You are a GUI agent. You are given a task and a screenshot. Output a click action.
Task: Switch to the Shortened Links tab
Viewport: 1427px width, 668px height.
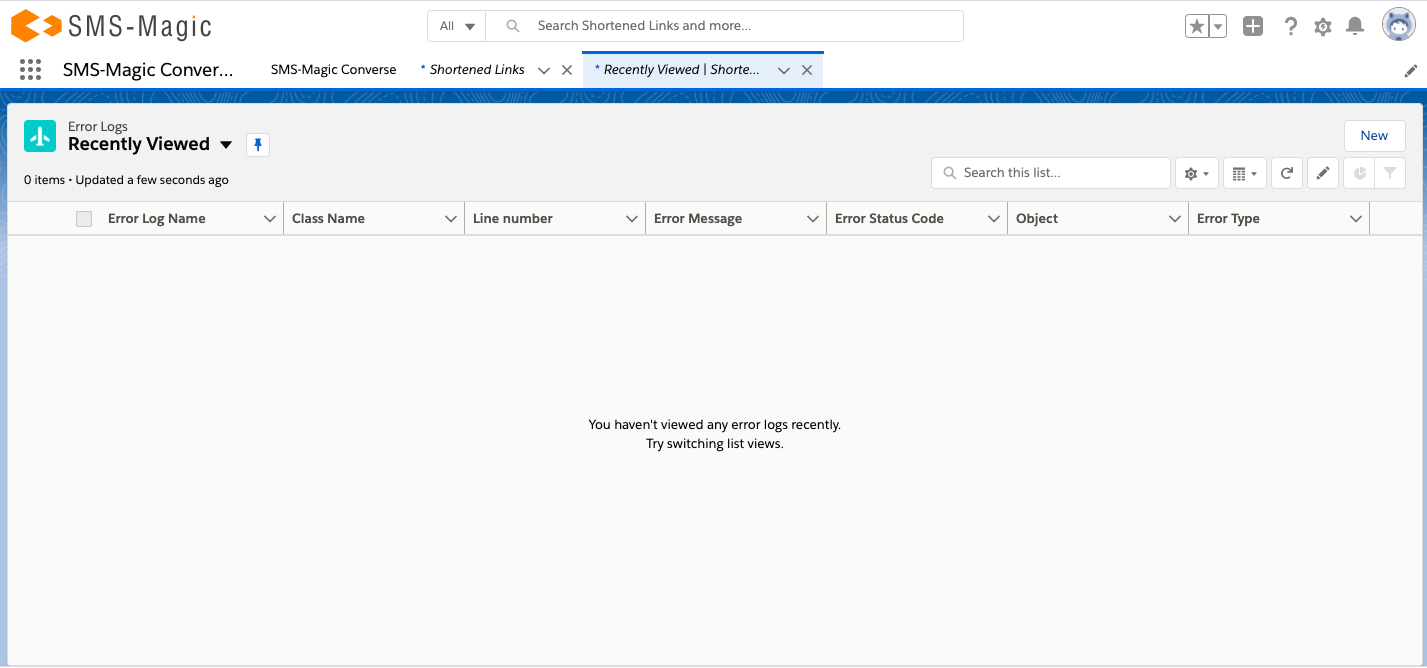[x=477, y=69]
